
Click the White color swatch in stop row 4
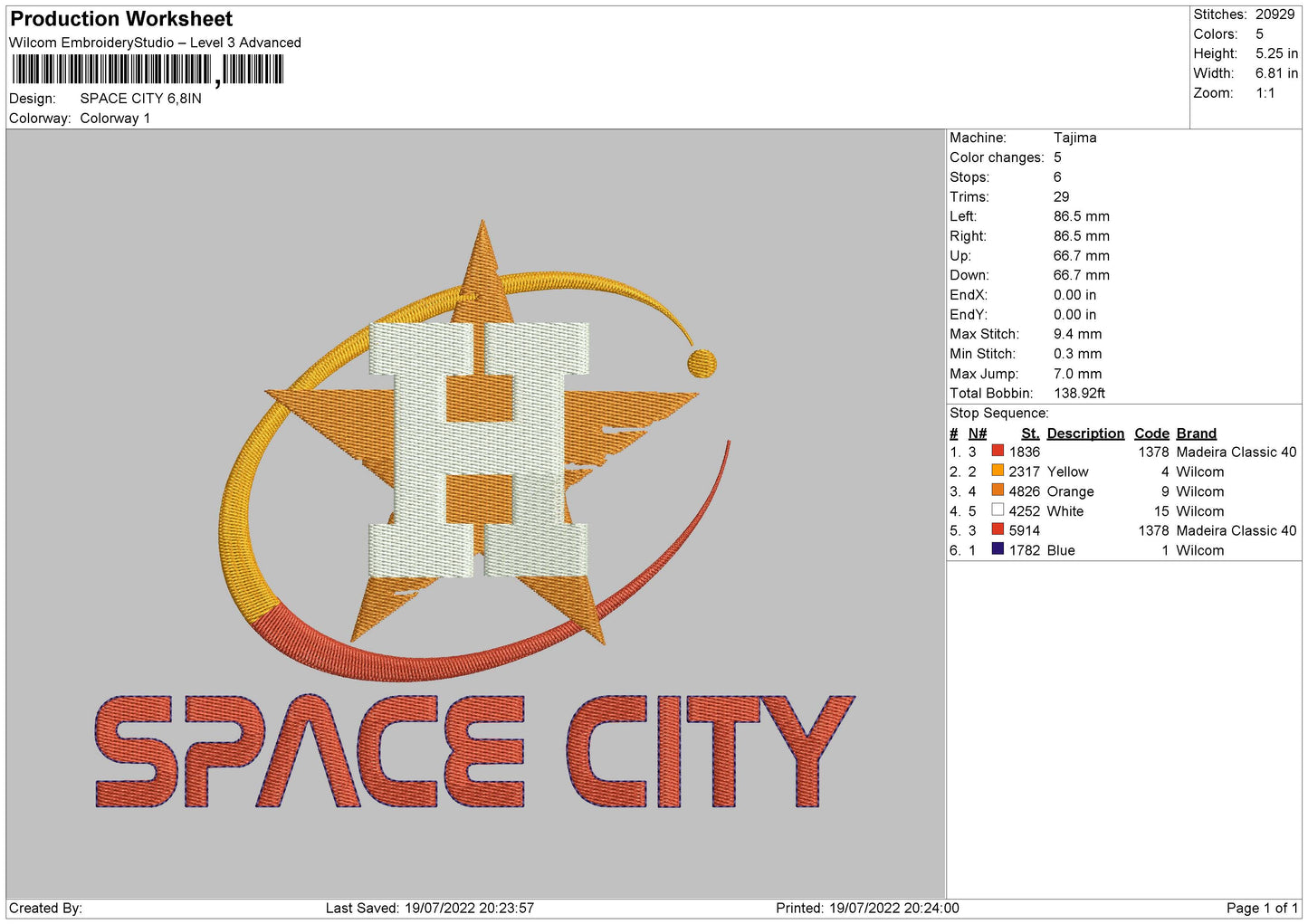[998, 510]
